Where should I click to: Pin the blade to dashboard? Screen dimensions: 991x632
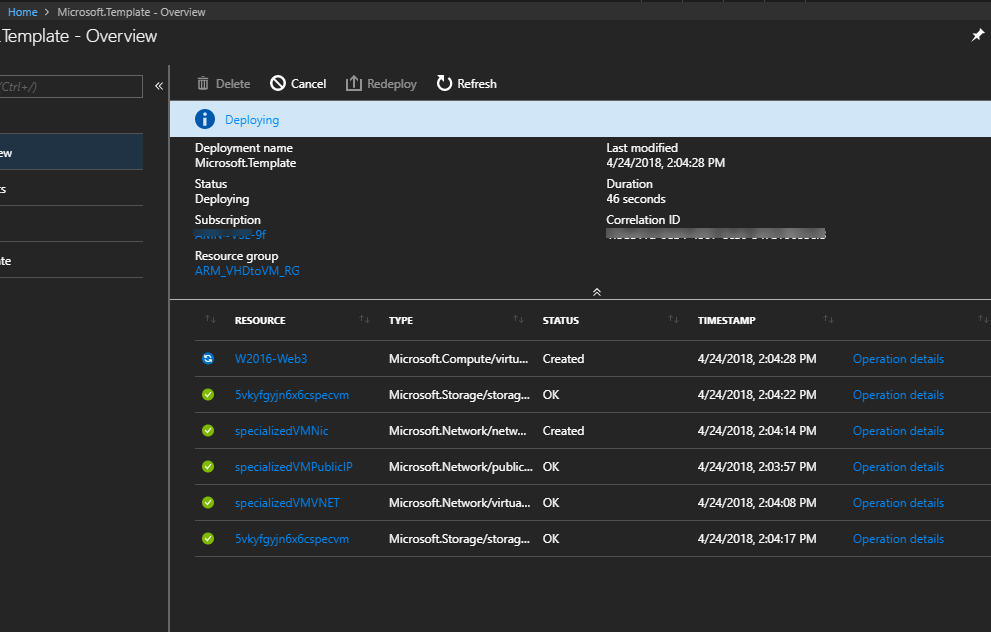(977, 35)
